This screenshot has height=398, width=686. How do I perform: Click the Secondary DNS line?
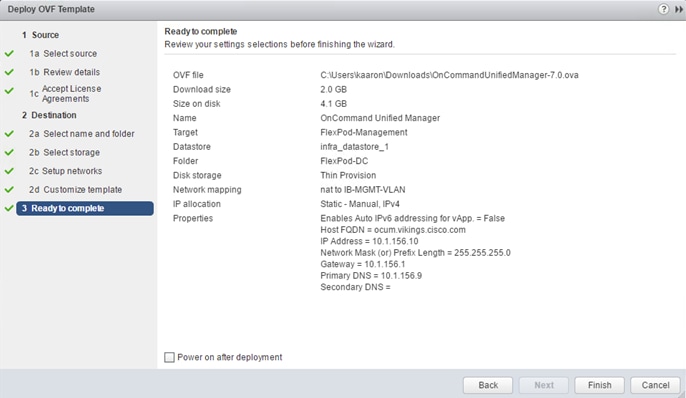pyautogui.click(x=355, y=287)
